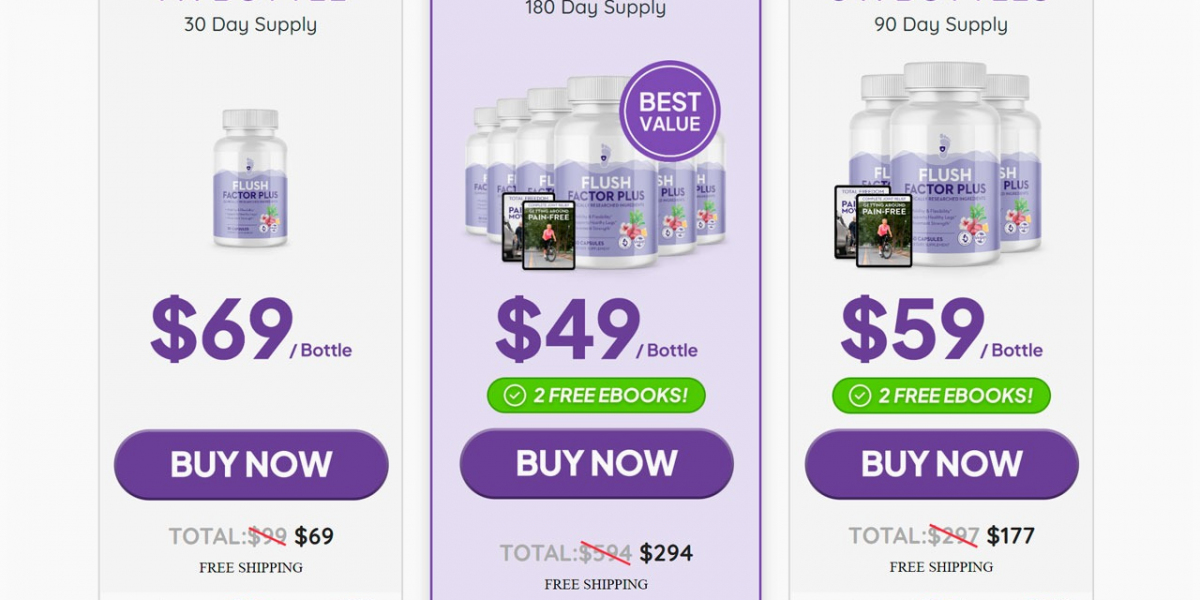Click the right 2 FREE EBOOKS! green badge
Screen dimensions: 1200x600
[x=942, y=395]
